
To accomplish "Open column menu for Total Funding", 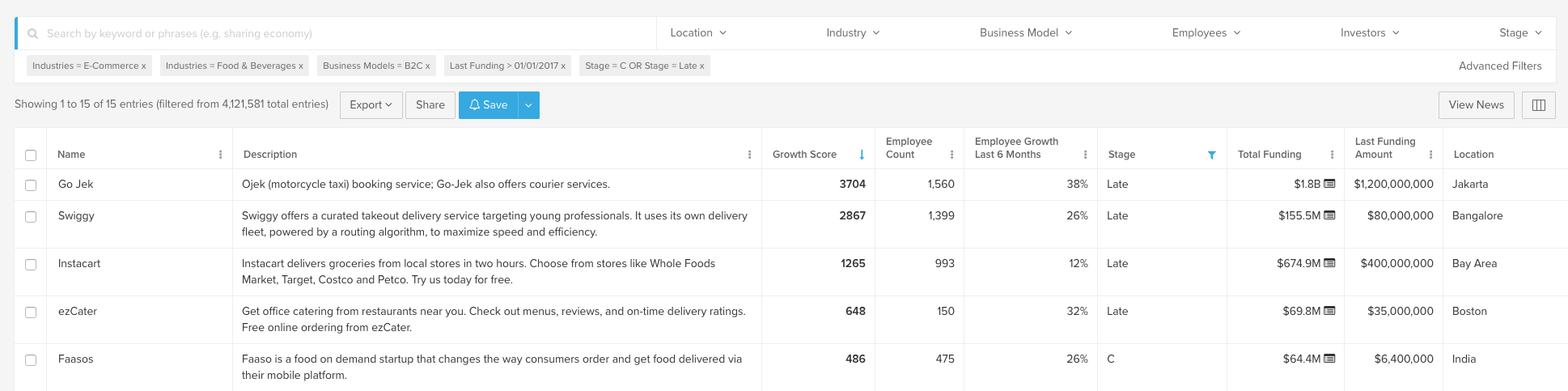I will pyautogui.click(x=1332, y=155).
